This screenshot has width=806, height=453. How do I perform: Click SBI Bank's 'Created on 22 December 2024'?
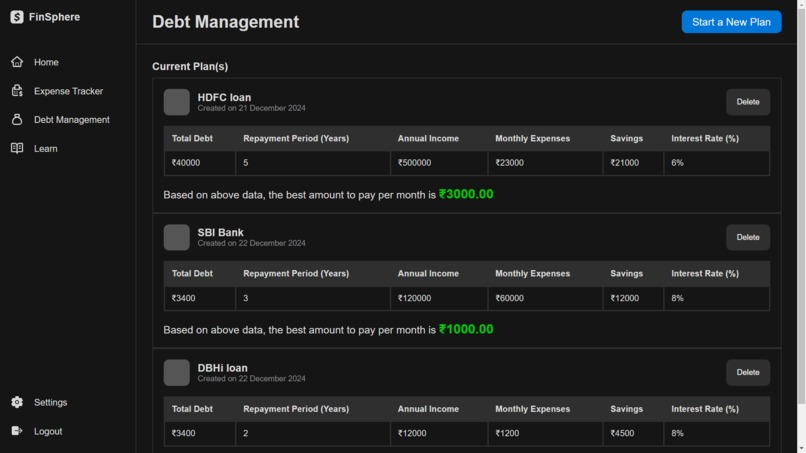point(251,243)
